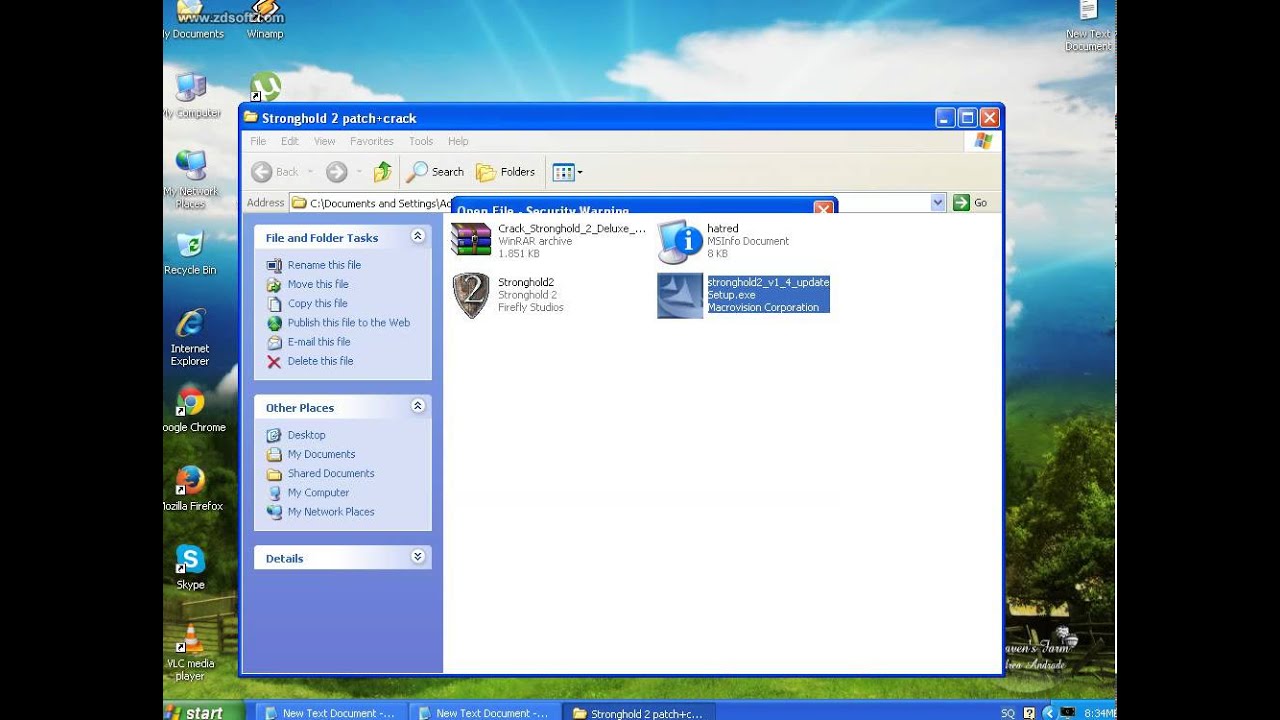Viewport: 1280px width, 720px height.
Task: Select the Skype desktop icon
Action: coord(190,567)
